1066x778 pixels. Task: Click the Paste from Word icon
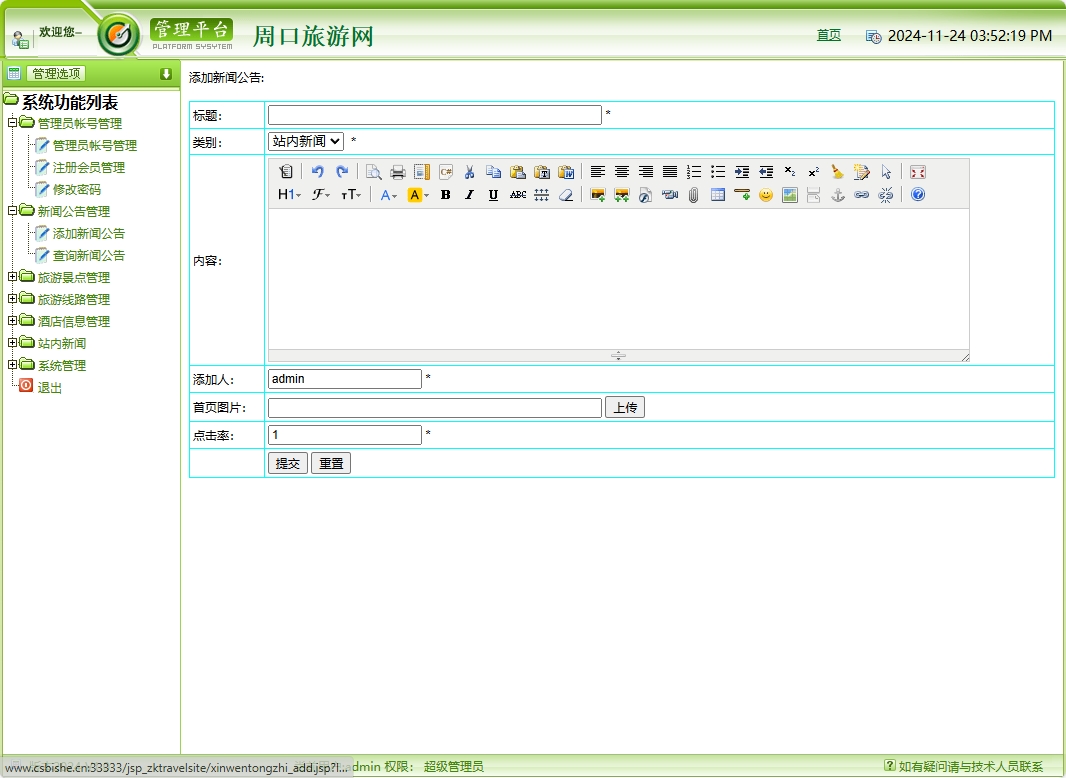(x=565, y=171)
